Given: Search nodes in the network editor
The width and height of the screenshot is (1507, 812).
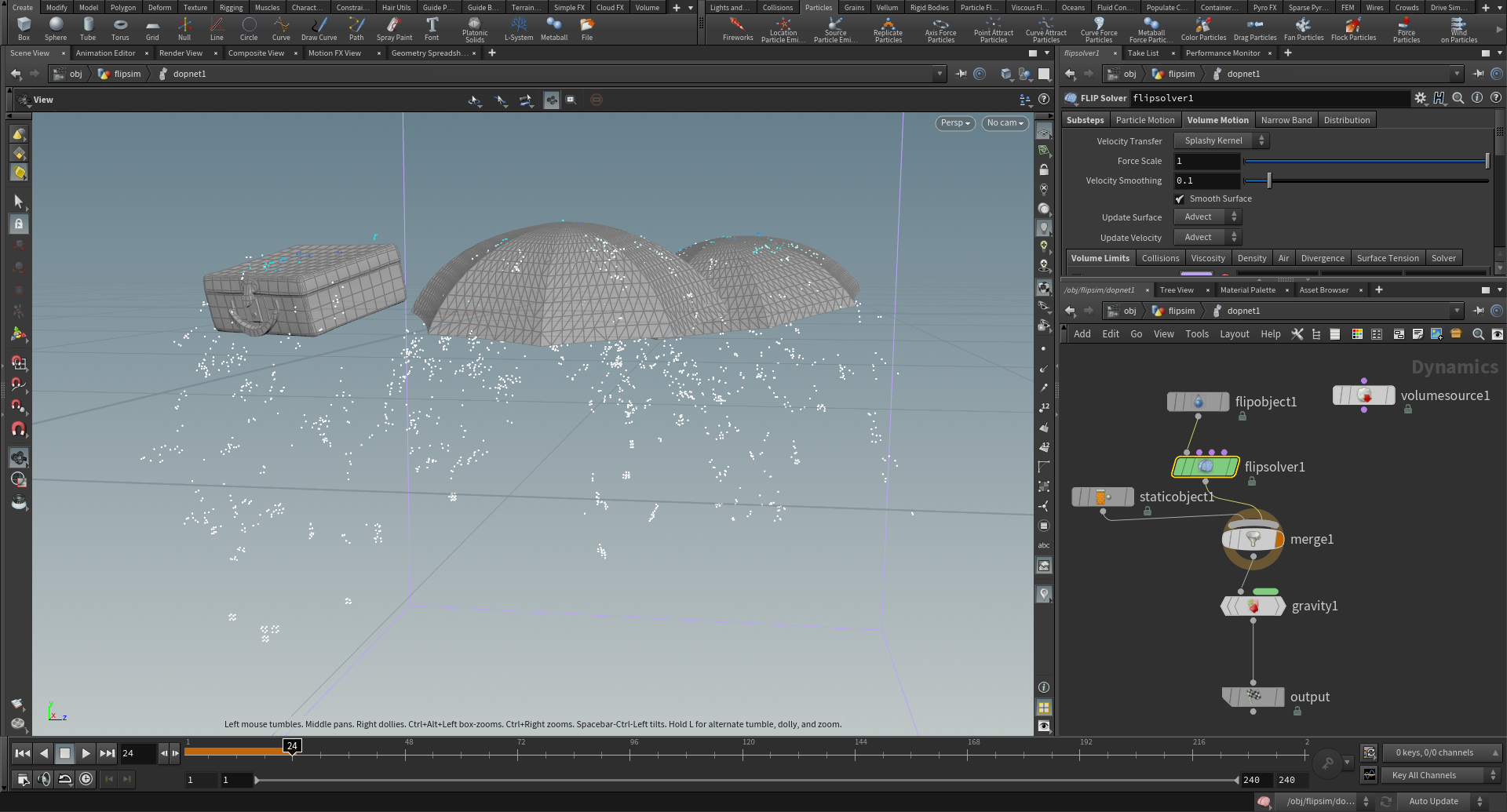Looking at the screenshot, I should coord(1478,334).
